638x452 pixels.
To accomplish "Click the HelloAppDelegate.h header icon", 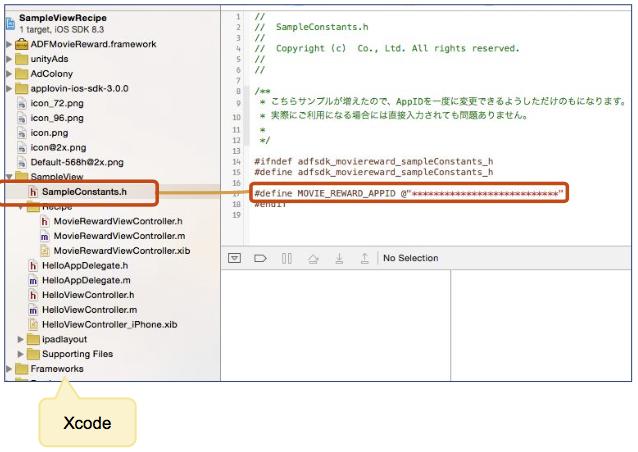I will (x=33, y=266).
